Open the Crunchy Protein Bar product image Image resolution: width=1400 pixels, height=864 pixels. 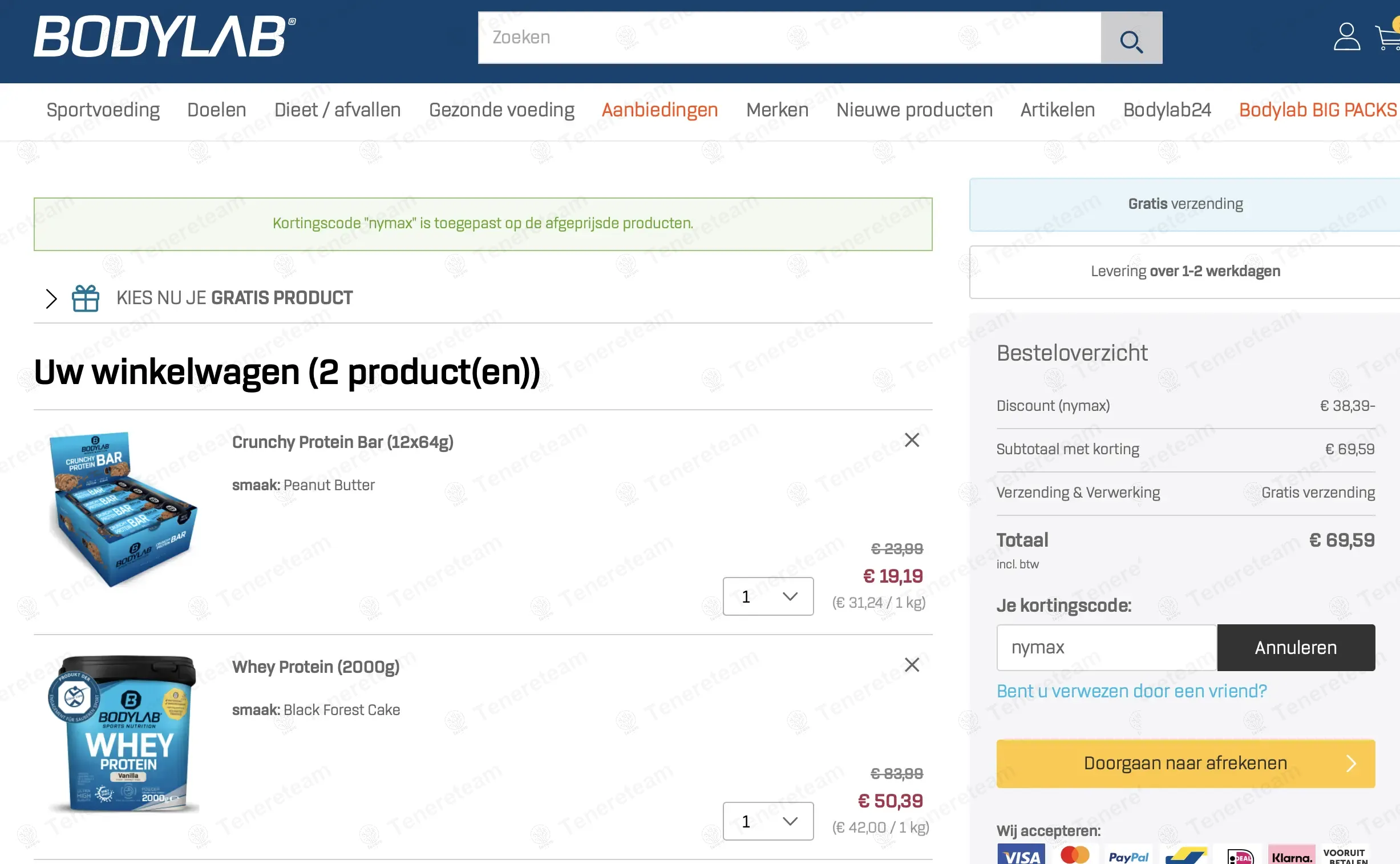(123, 508)
